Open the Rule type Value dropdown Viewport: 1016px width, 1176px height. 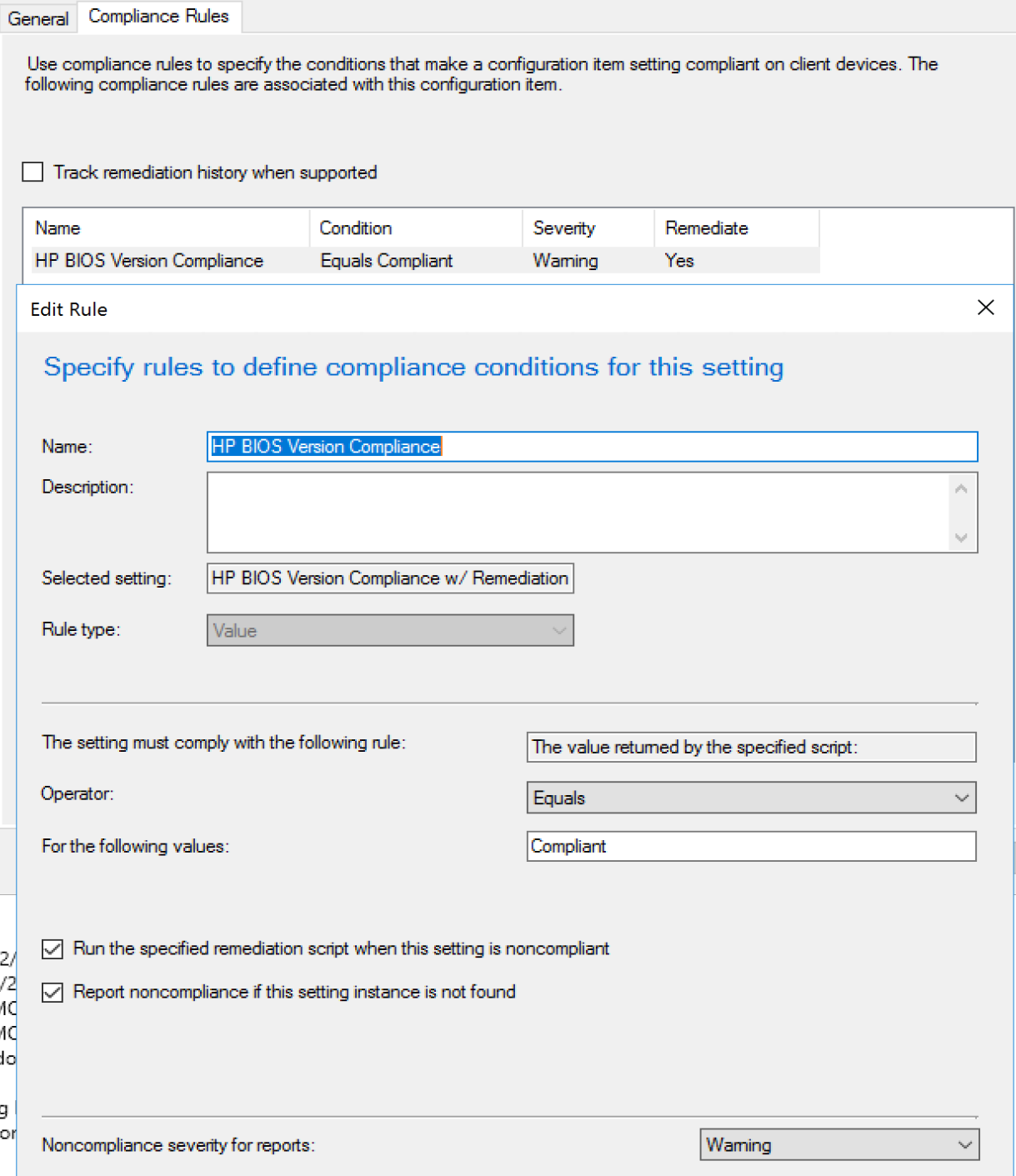pyautogui.click(x=389, y=631)
